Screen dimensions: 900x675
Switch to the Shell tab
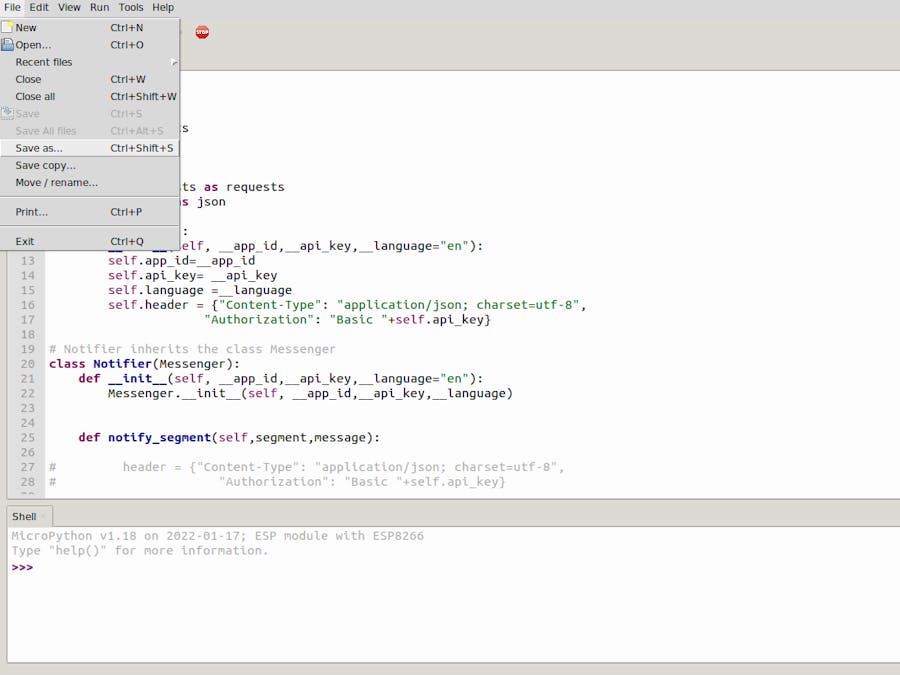(x=24, y=517)
